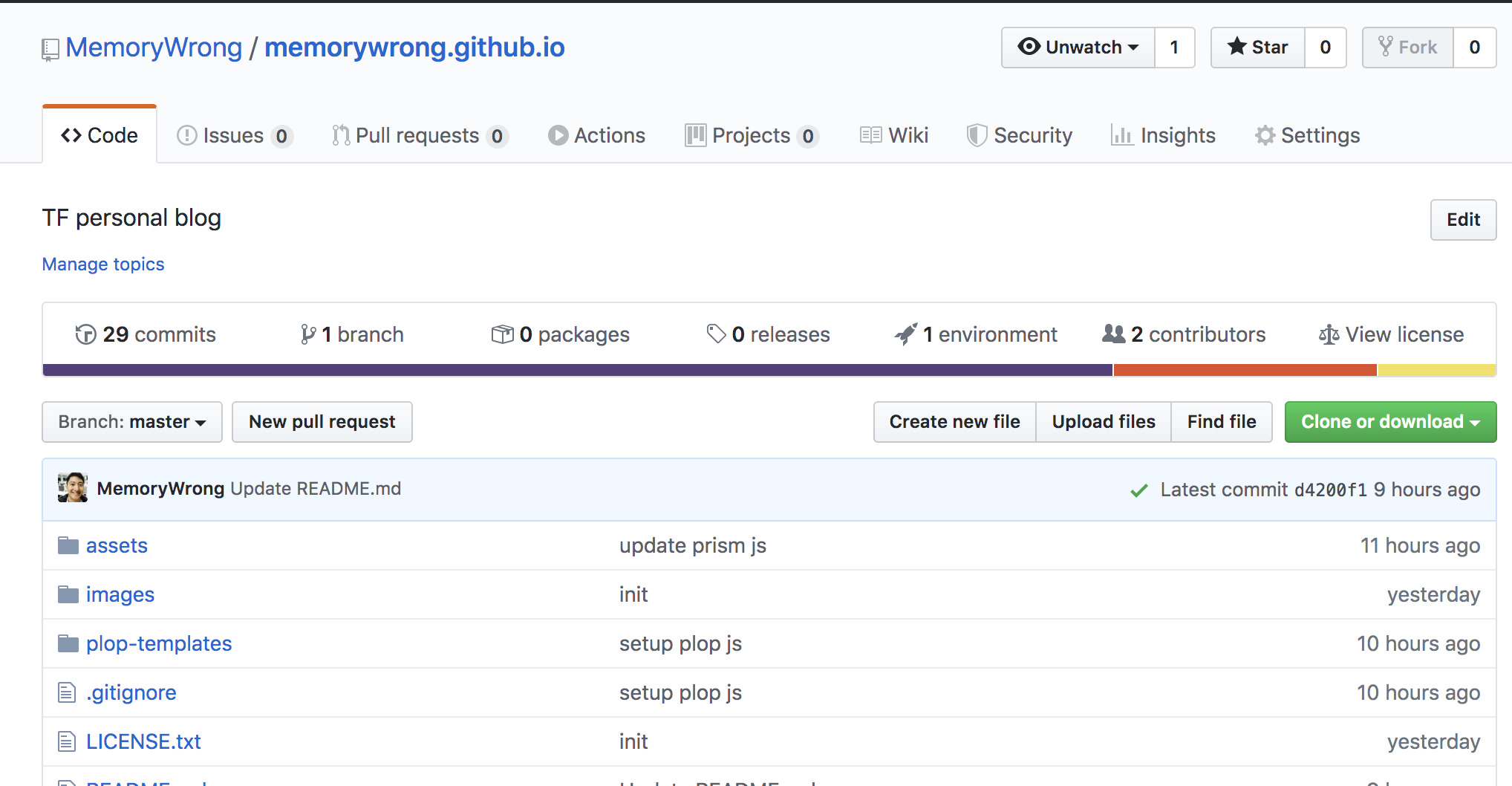Open the Wiki tab
This screenshot has width=1512, height=786.
point(894,135)
